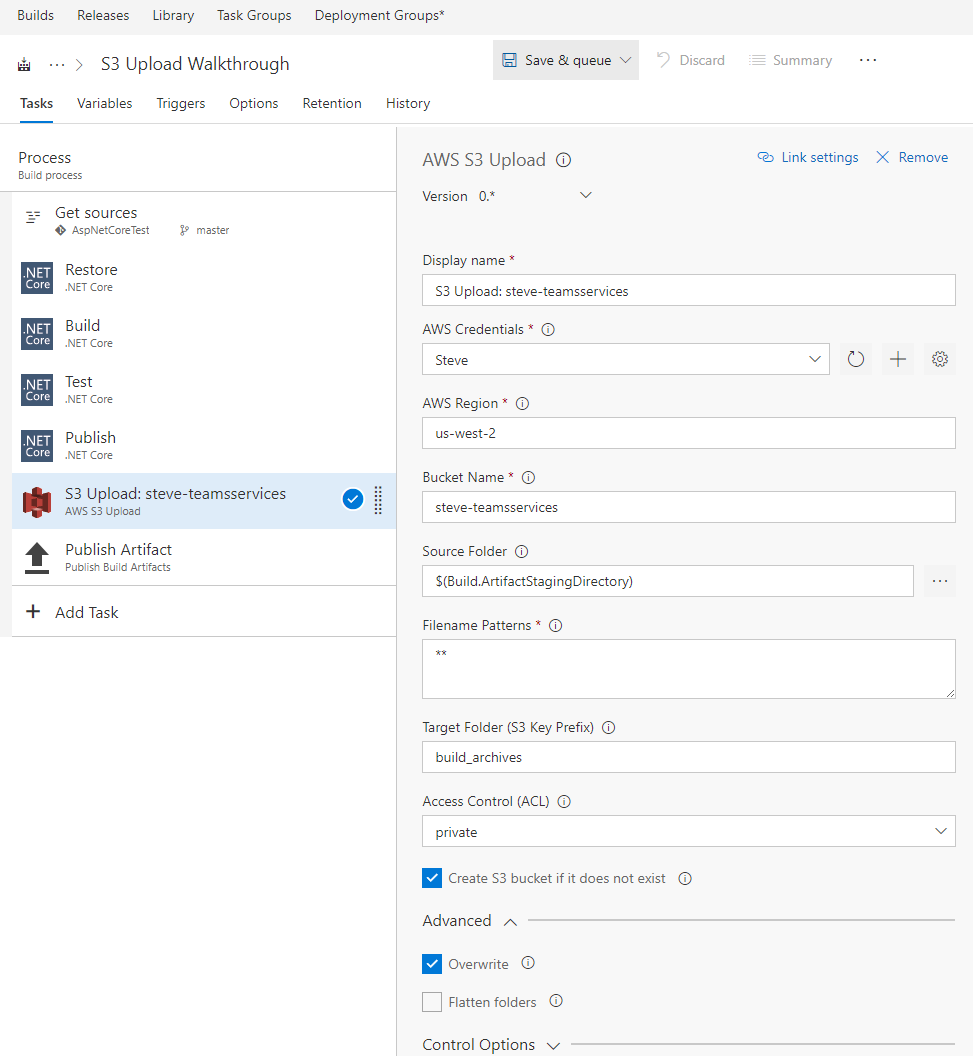Click the blue checkmark on the S3 Upload task
The image size is (973, 1056).
pos(353,499)
